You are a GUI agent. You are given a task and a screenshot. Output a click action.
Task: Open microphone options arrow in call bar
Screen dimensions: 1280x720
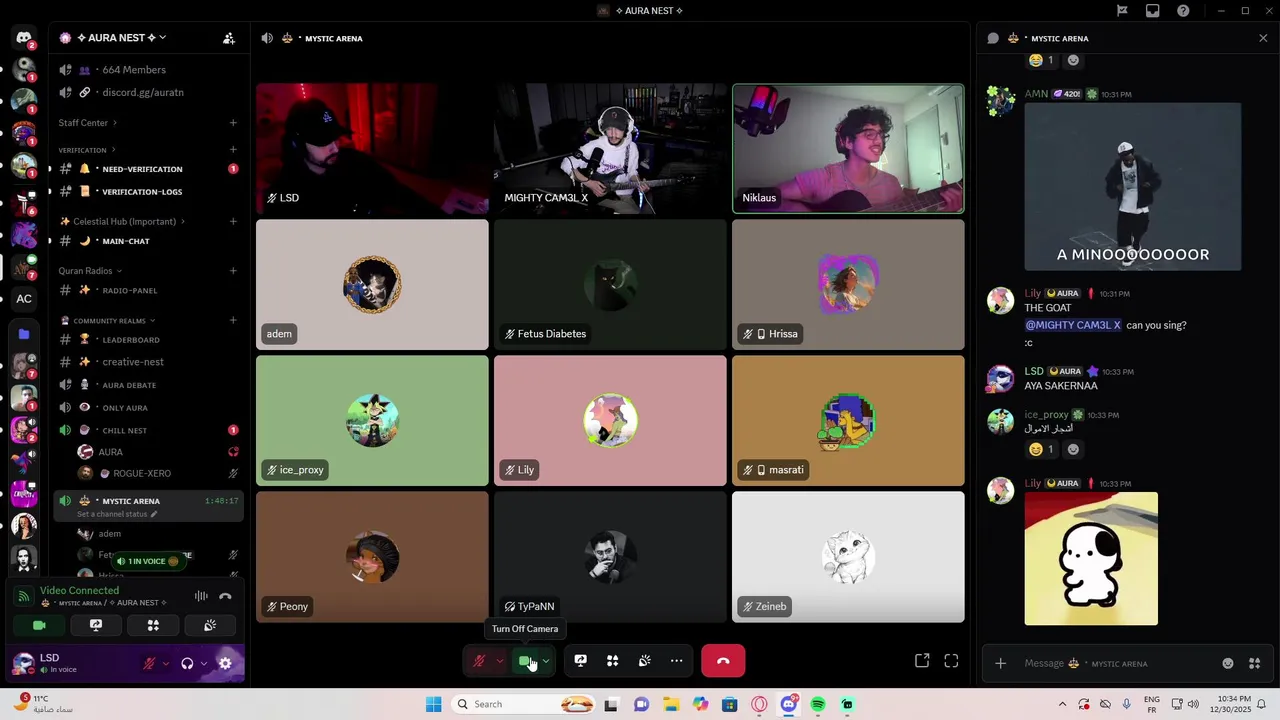click(499, 660)
